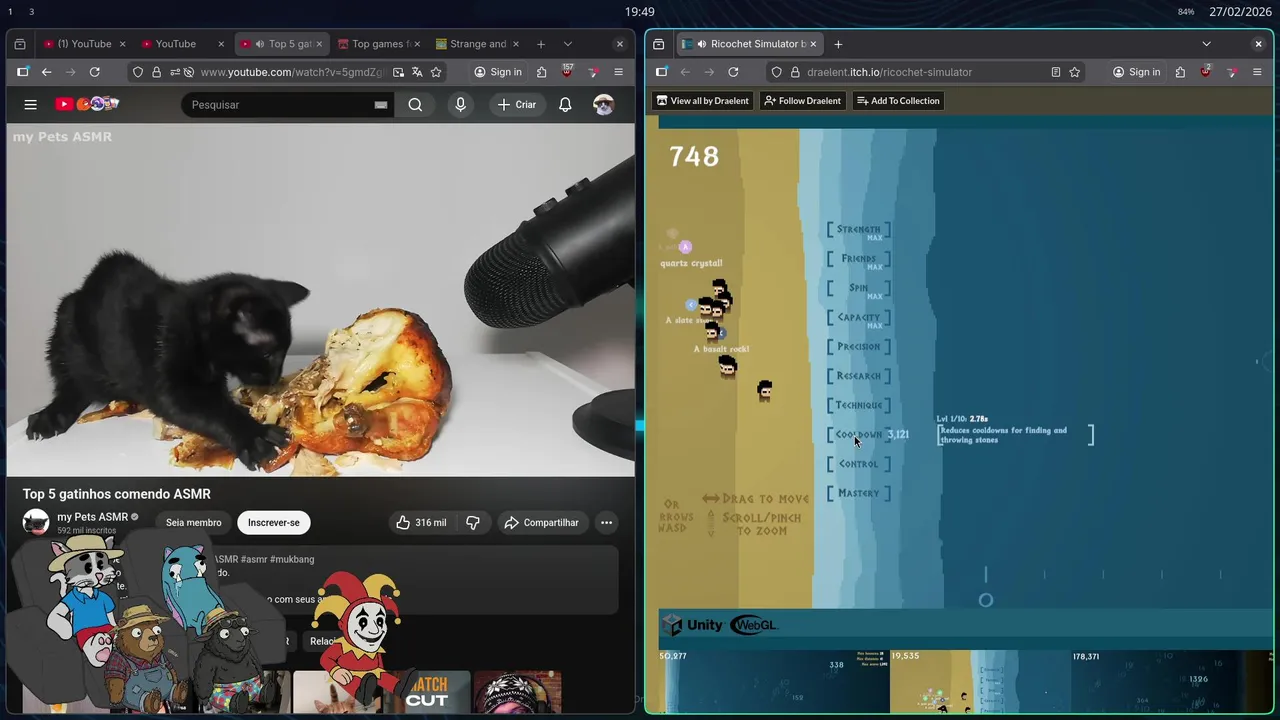
Task: Select the Technique upgrade
Action: coord(859,405)
